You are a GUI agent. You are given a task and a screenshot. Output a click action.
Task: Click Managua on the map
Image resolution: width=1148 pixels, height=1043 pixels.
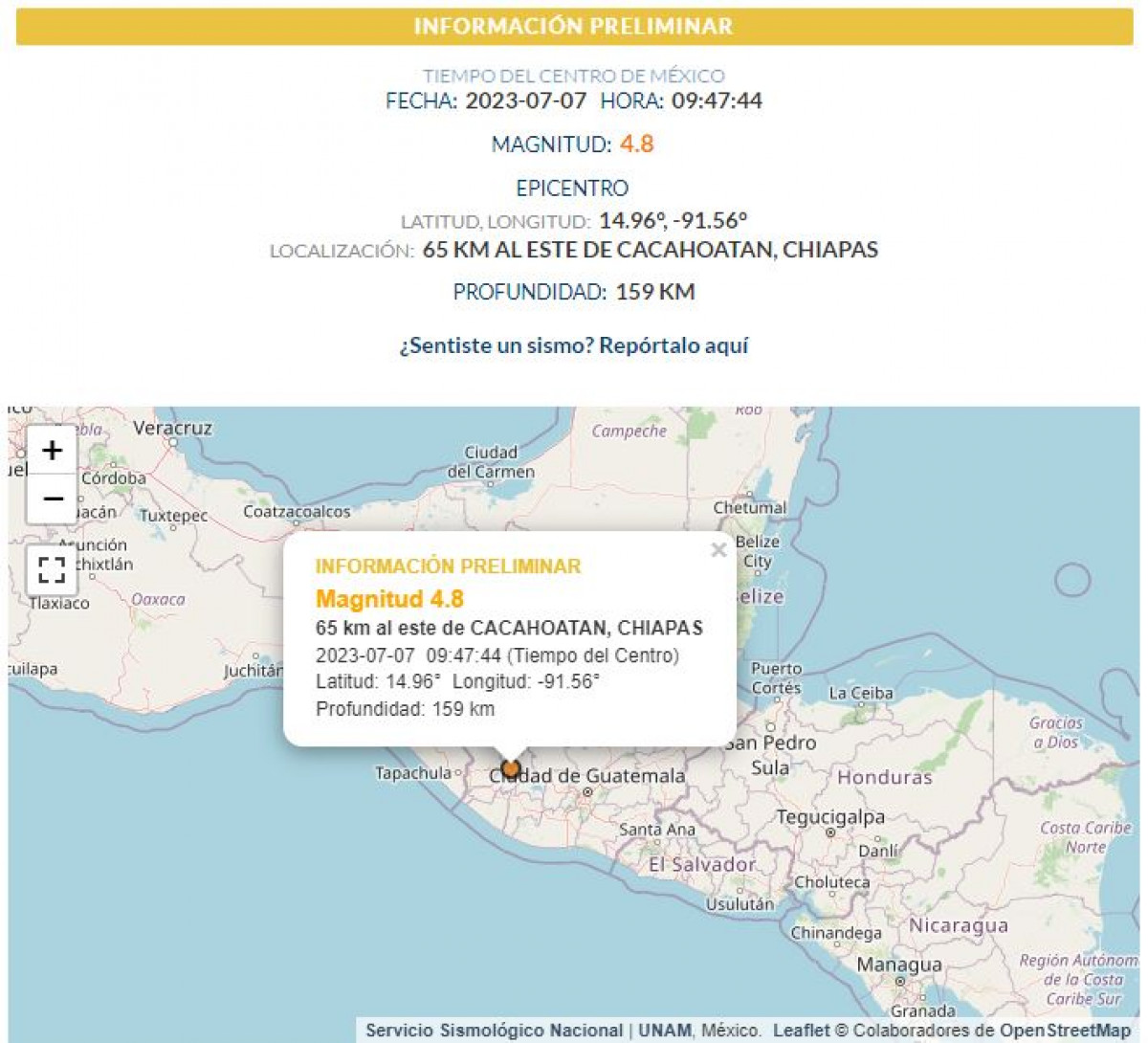[898, 965]
